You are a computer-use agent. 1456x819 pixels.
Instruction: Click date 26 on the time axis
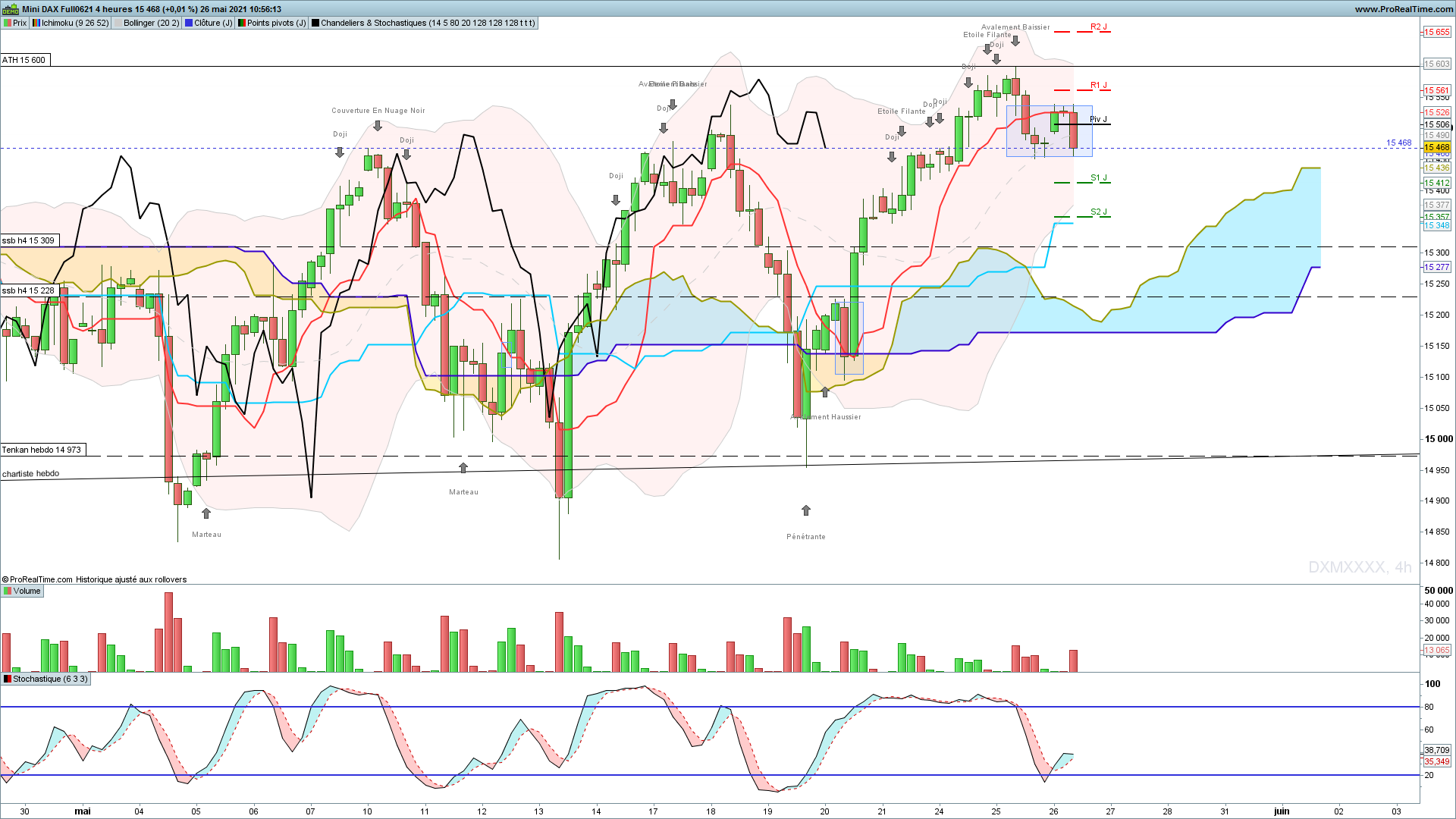(1053, 811)
